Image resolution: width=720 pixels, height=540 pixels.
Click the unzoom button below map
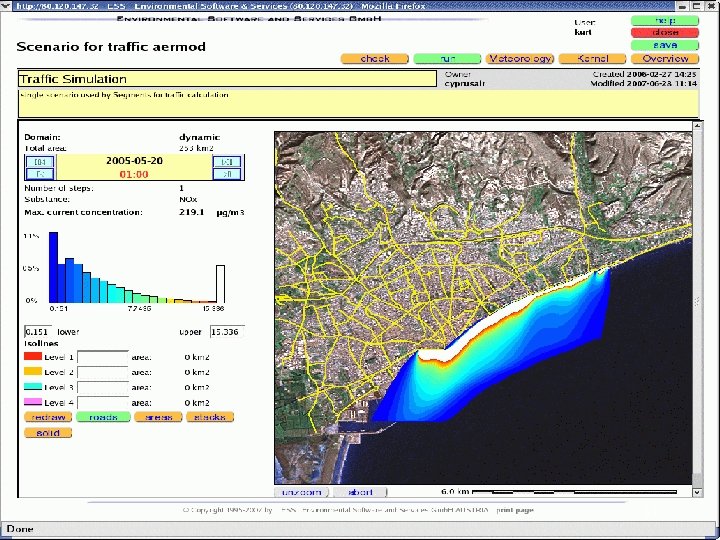click(x=302, y=492)
